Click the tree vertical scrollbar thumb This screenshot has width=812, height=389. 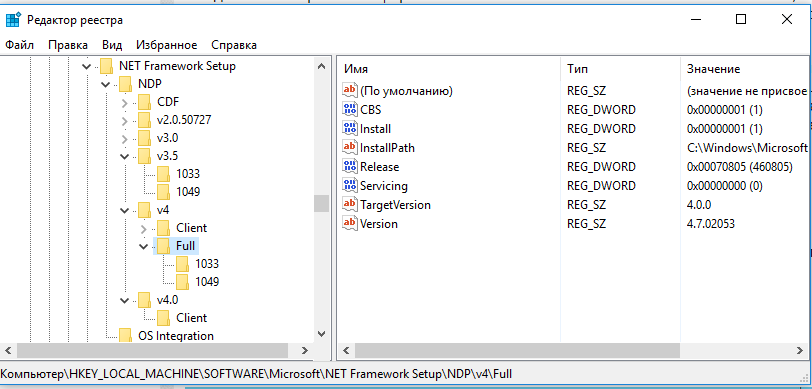tap(322, 203)
